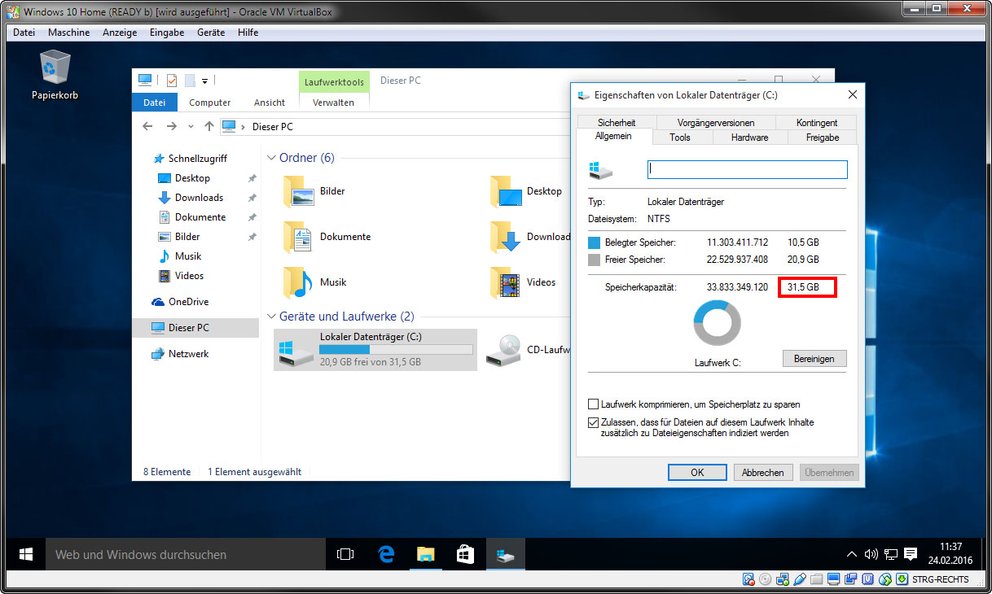Open the recent locations dropdown arrow

pos(190,127)
